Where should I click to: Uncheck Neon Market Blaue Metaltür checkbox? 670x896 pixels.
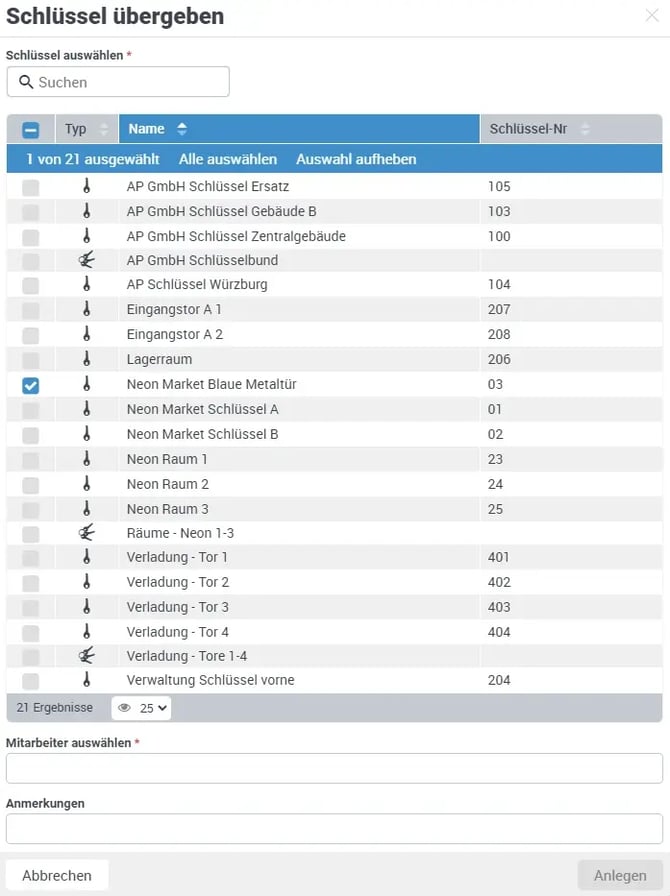(30, 386)
